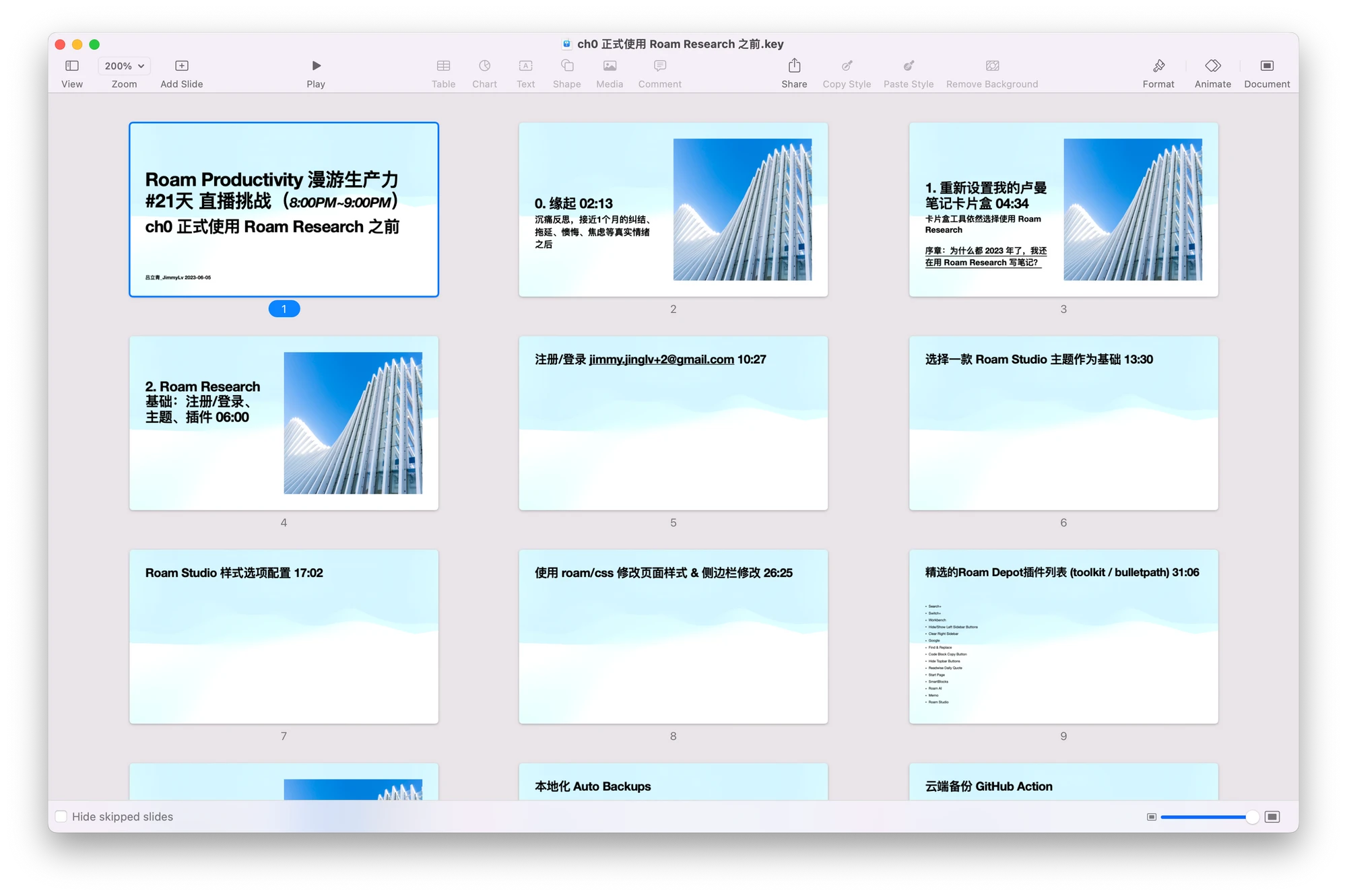Select slide 9 Roam Depot插件列表

coord(1063,637)
